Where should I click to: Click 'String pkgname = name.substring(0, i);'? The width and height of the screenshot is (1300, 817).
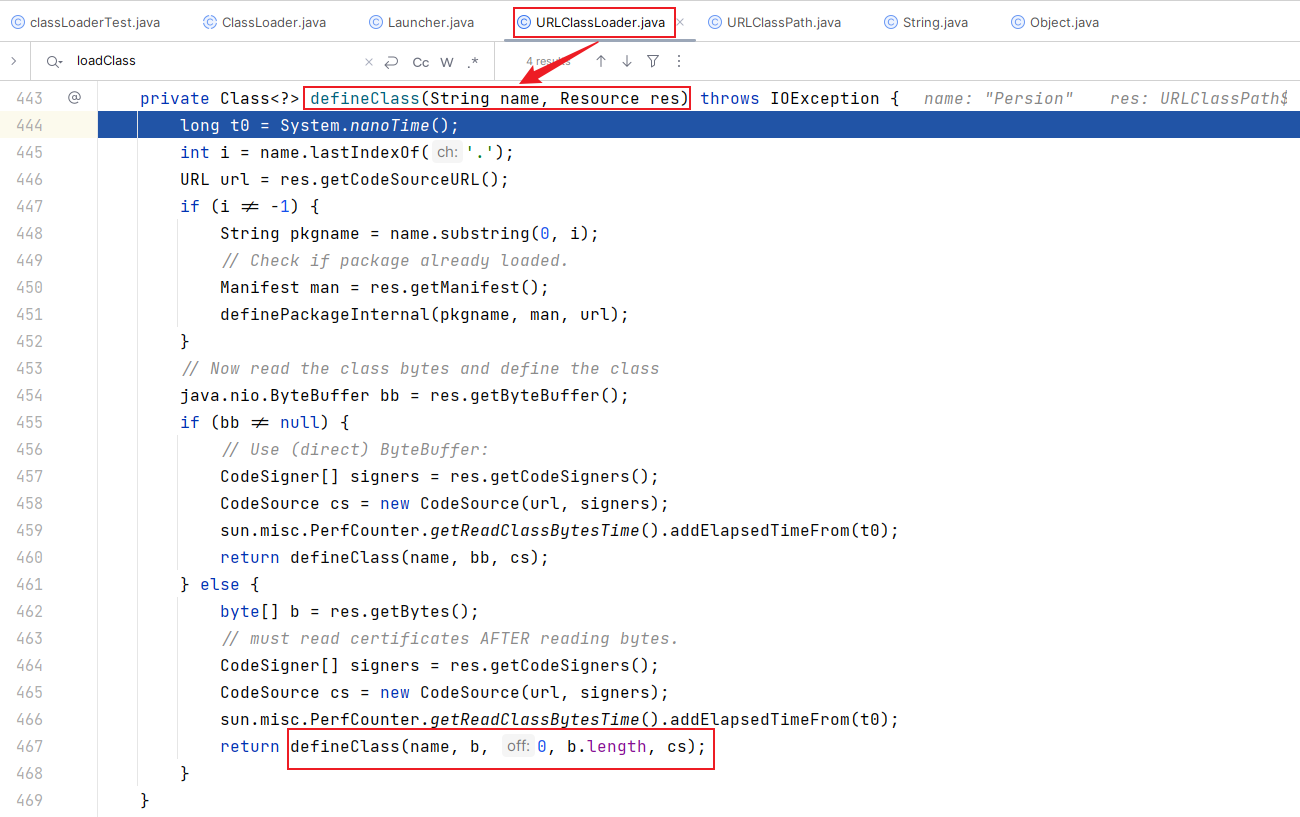click(x=409, y=233)
